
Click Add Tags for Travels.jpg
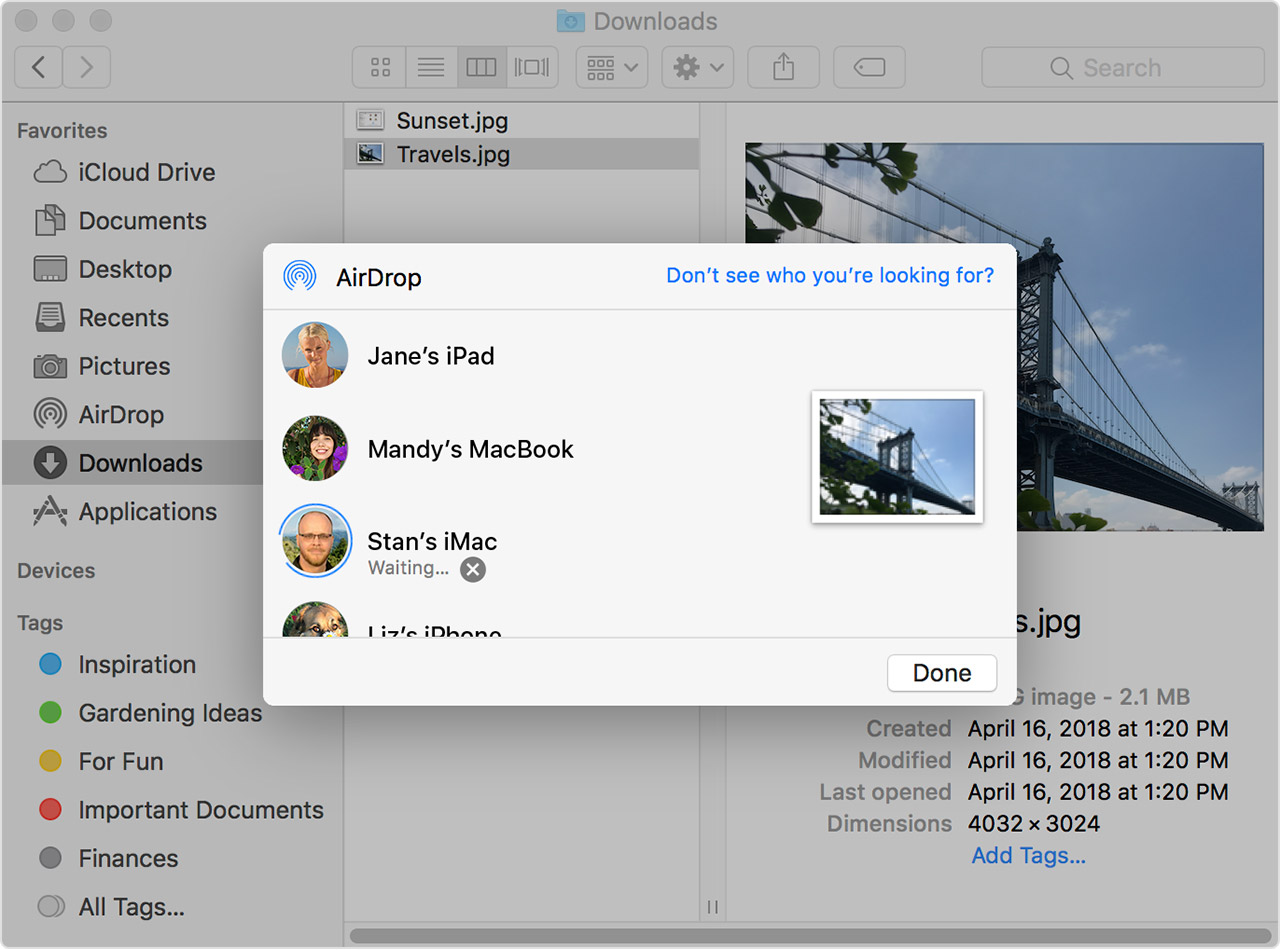(x=1028, y=855)
